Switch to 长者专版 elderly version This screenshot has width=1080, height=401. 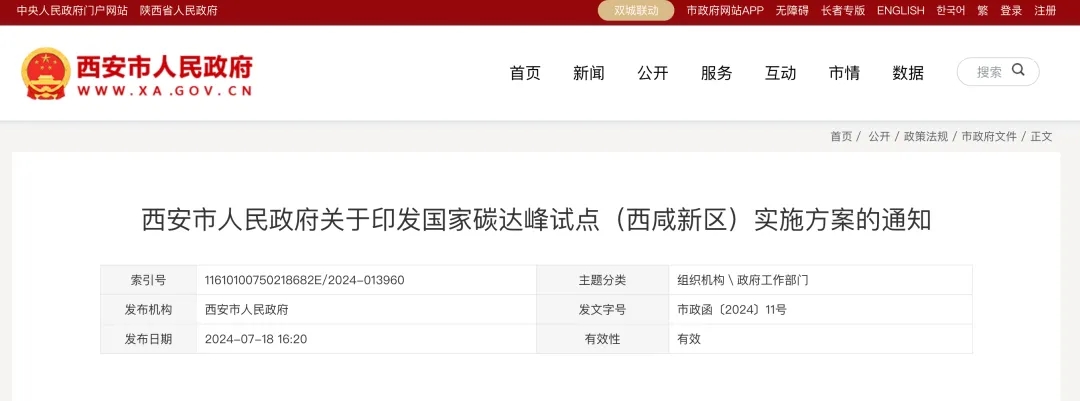pyautogui.click(x=843, y=11)
